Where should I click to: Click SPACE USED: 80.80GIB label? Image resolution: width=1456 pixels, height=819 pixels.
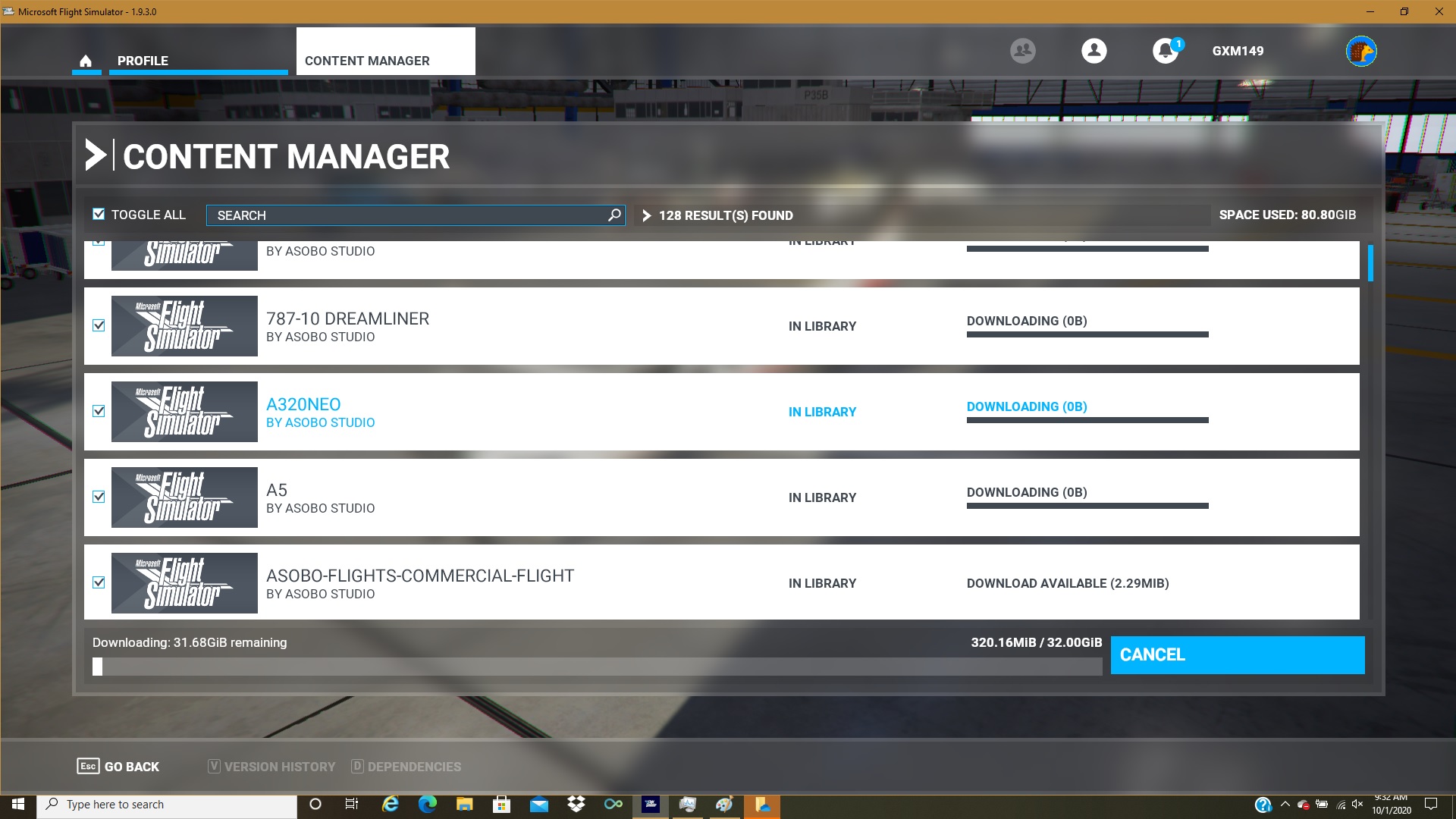tap(1288, 215)
